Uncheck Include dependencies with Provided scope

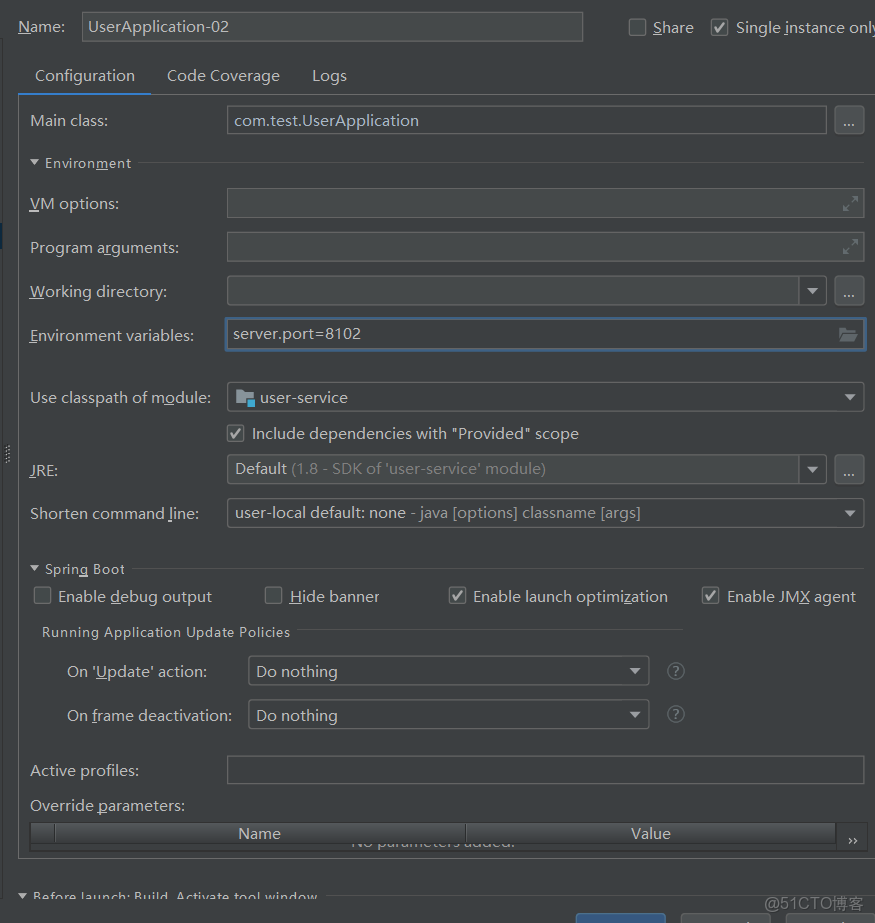tap(235, 433)
